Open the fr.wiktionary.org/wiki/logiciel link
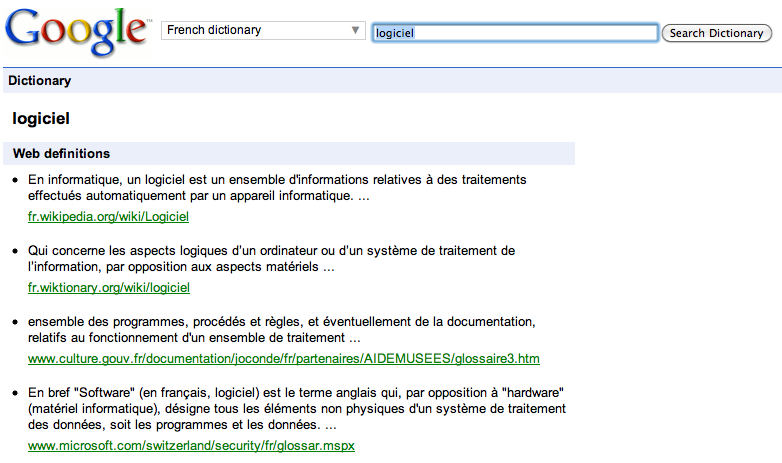Viewport: 782px width, 463px height. pyautogui.click(x=109, y=287)
